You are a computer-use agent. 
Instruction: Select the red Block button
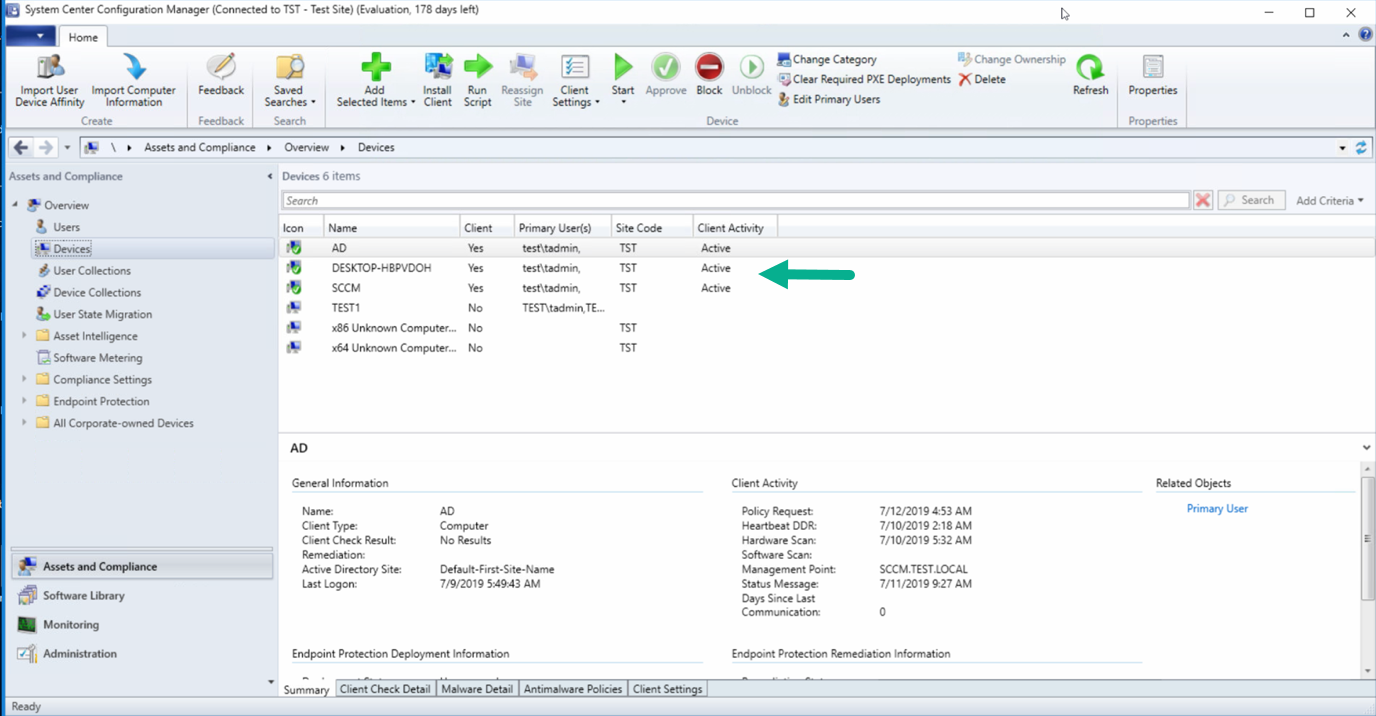point(709,77)
